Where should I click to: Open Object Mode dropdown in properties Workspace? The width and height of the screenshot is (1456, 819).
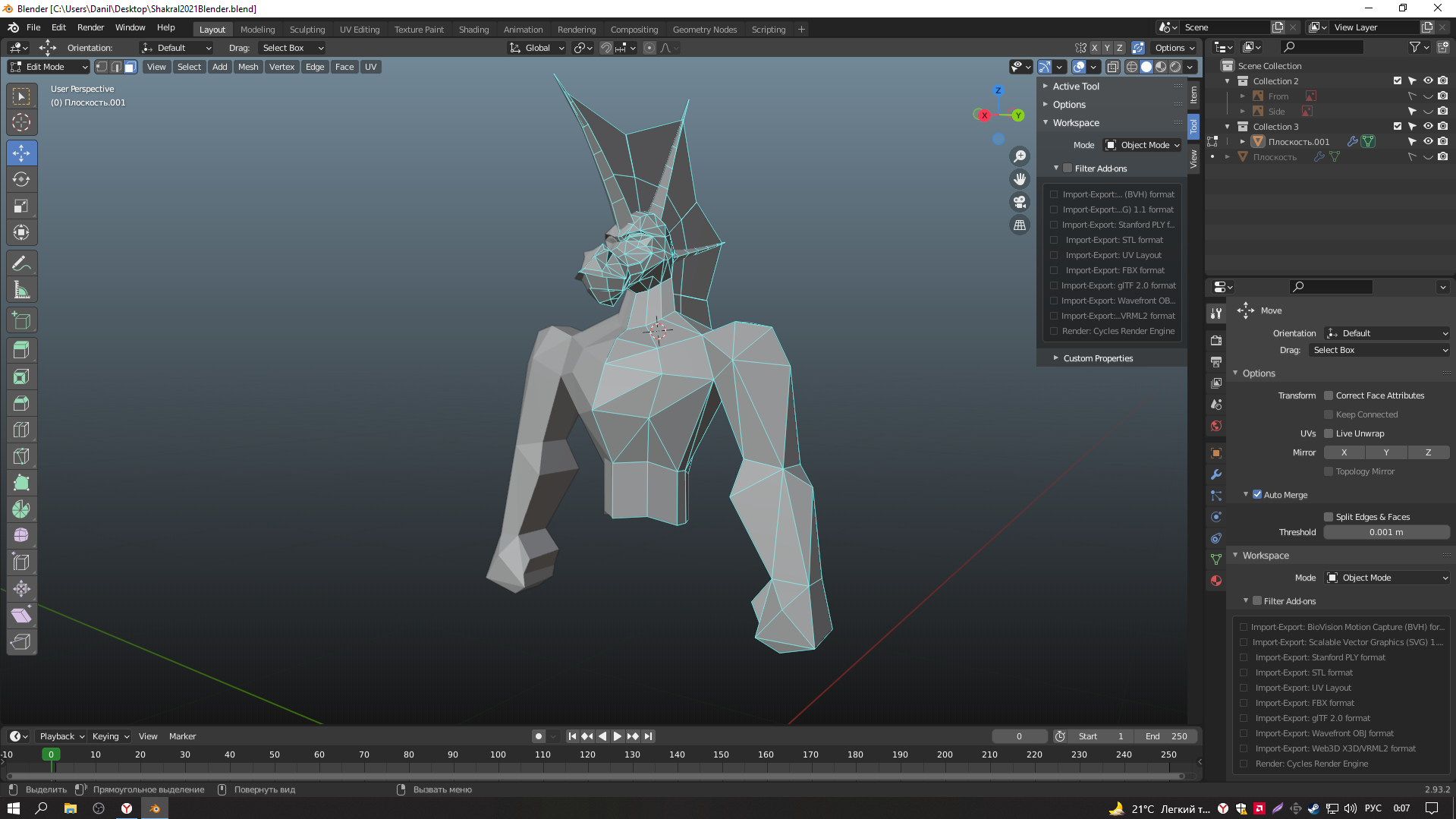coord(1387,578)
